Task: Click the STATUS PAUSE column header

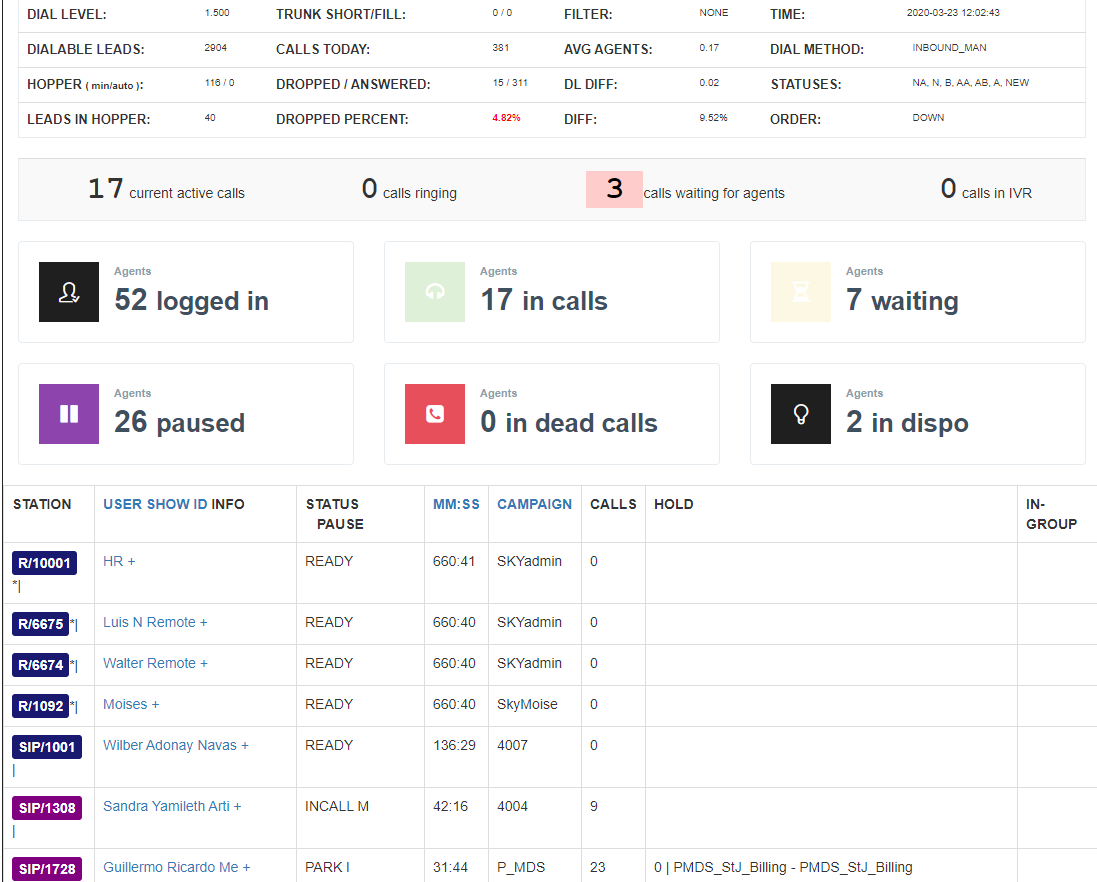Action: click(335, 514)
